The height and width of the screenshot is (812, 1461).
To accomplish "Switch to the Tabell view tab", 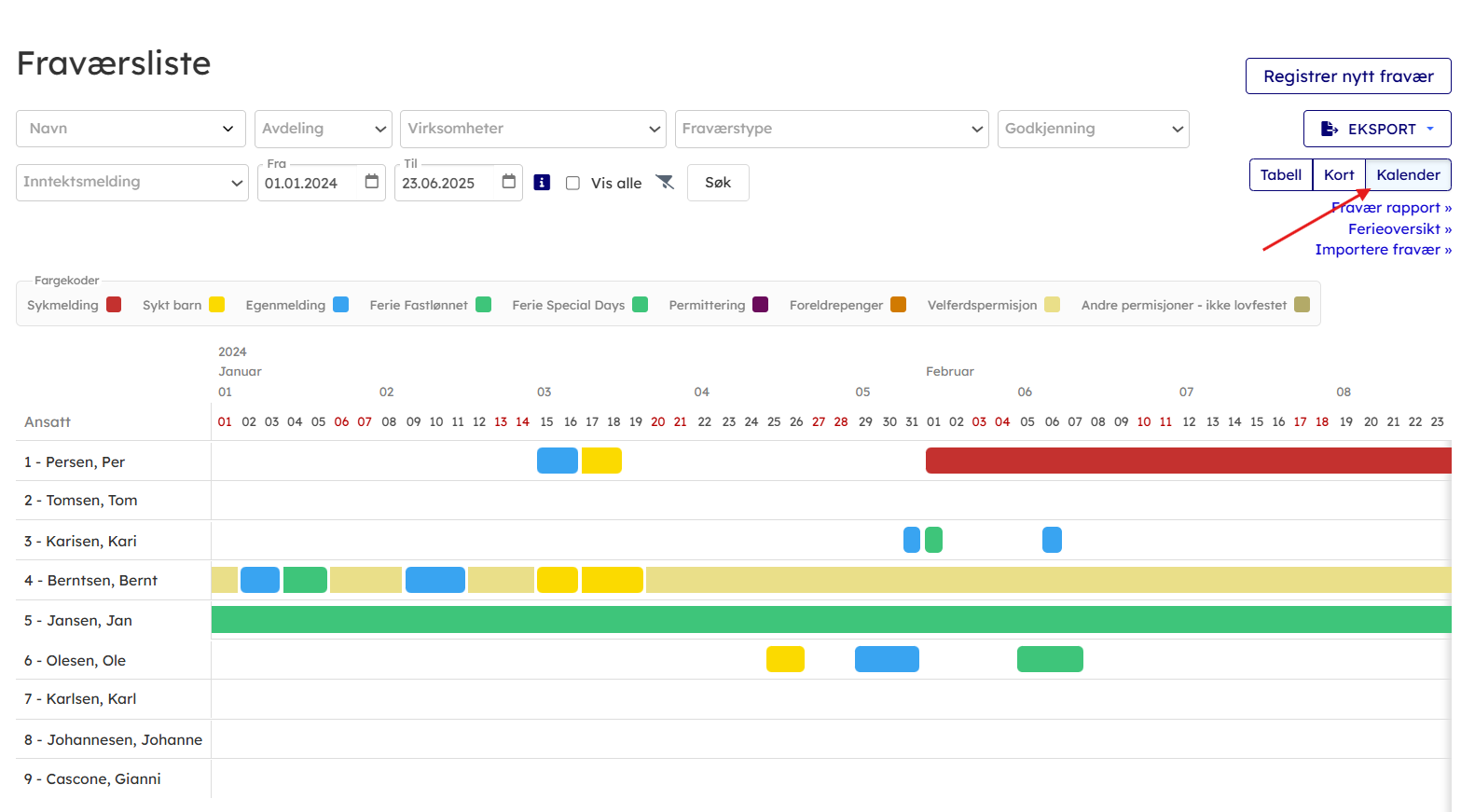I will point(1280,175).
